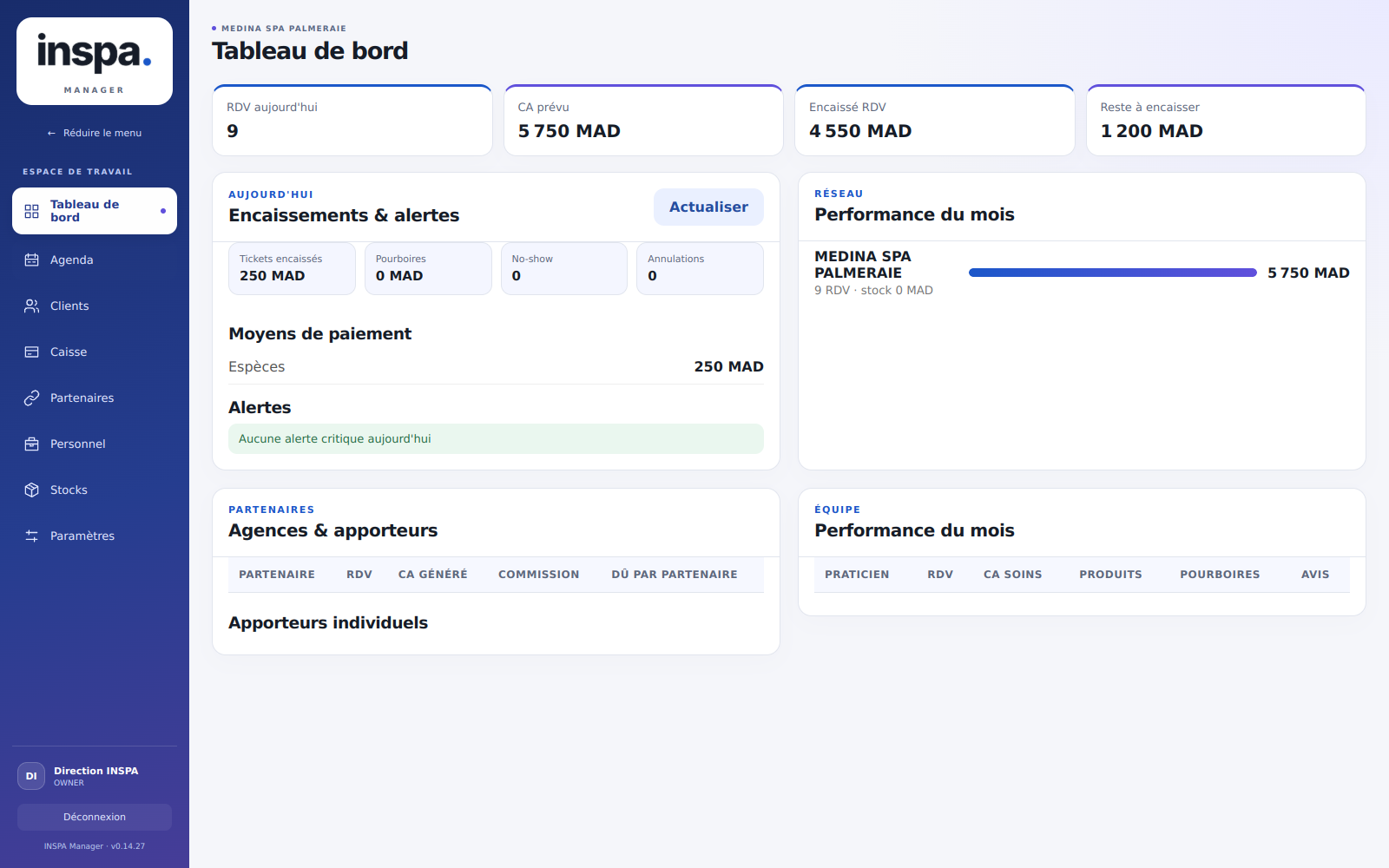
Task: Click the Caisse register icon
Action: (32, 352)
